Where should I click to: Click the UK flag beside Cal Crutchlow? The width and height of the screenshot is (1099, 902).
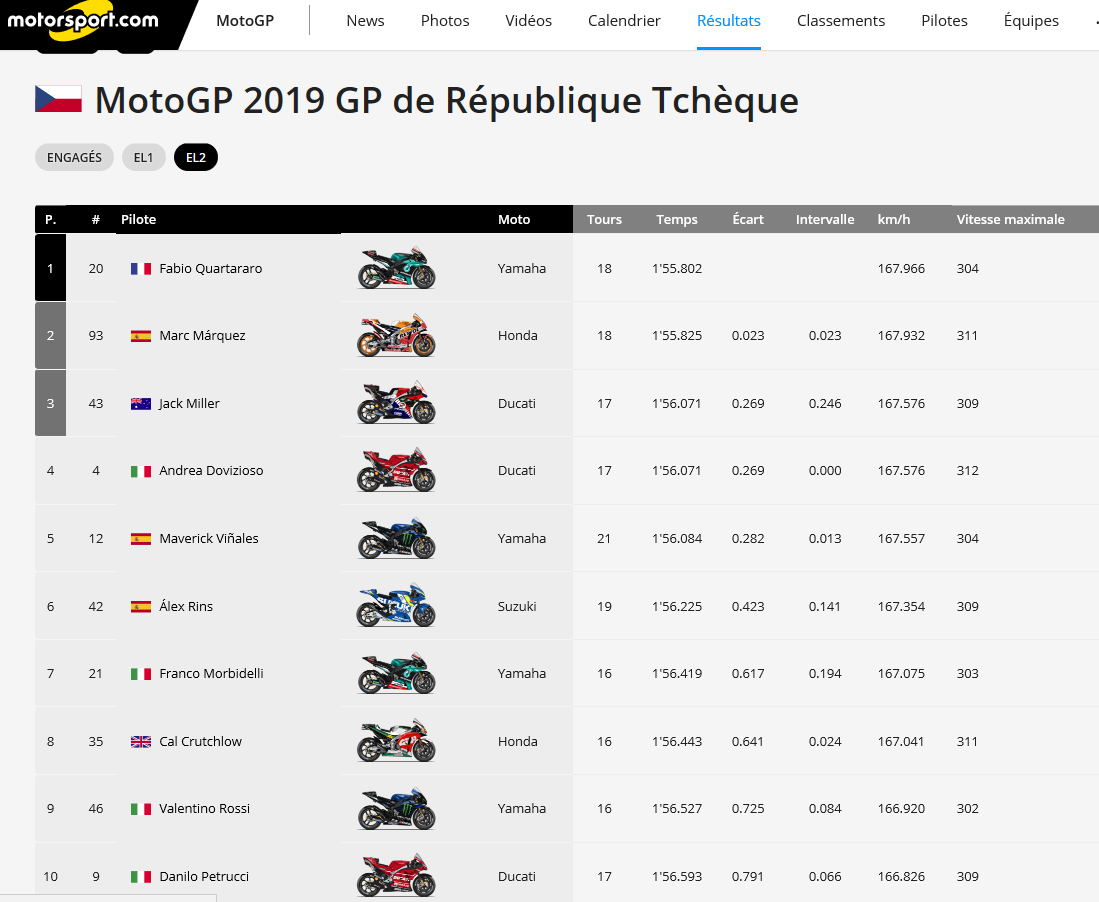point(141,742)
